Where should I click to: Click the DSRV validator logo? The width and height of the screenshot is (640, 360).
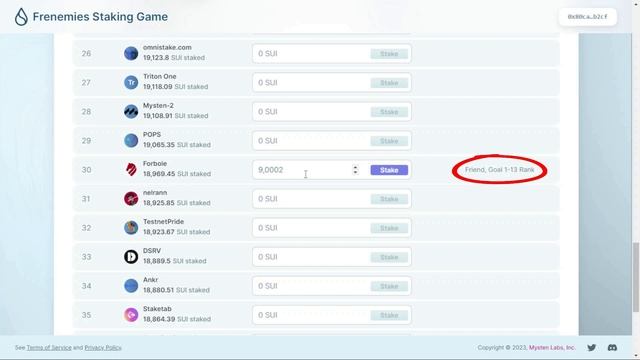click(x=131, y=257)
